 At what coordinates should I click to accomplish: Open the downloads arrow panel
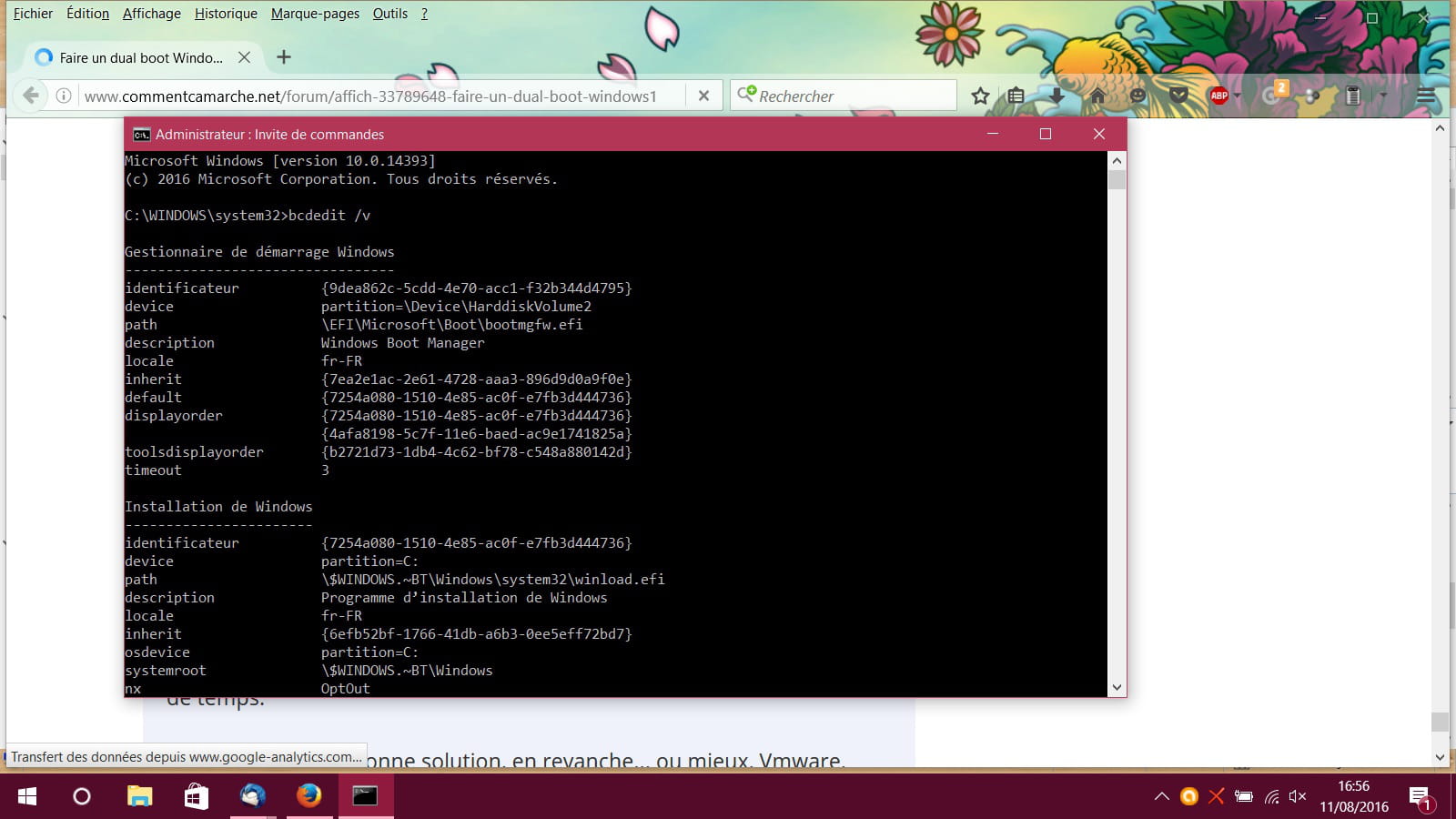[1057, 96]
